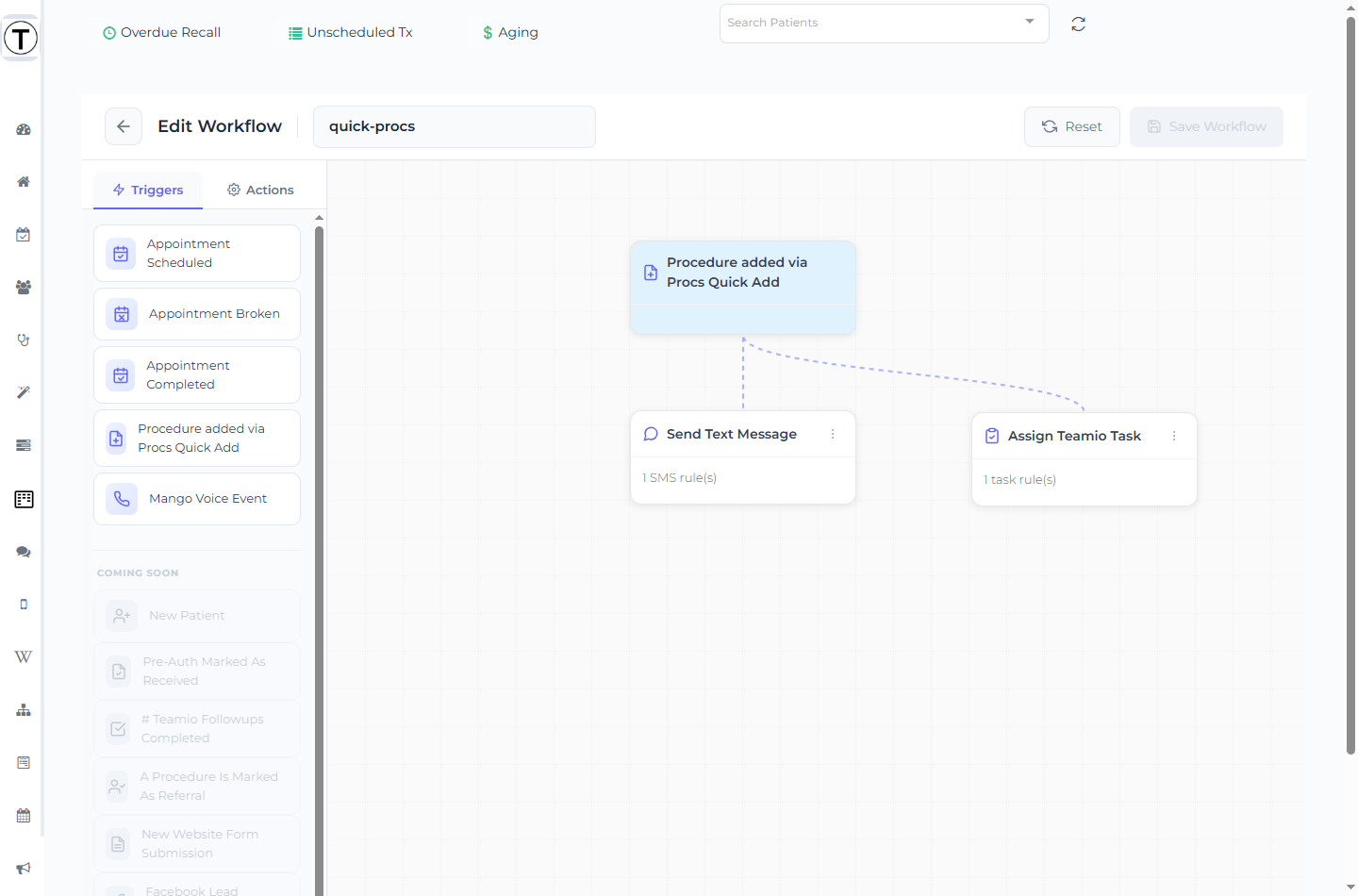This screenshot has width=1358, height=896.
Task: Click the refresh sync icon near search
Action: (1079, 25)
